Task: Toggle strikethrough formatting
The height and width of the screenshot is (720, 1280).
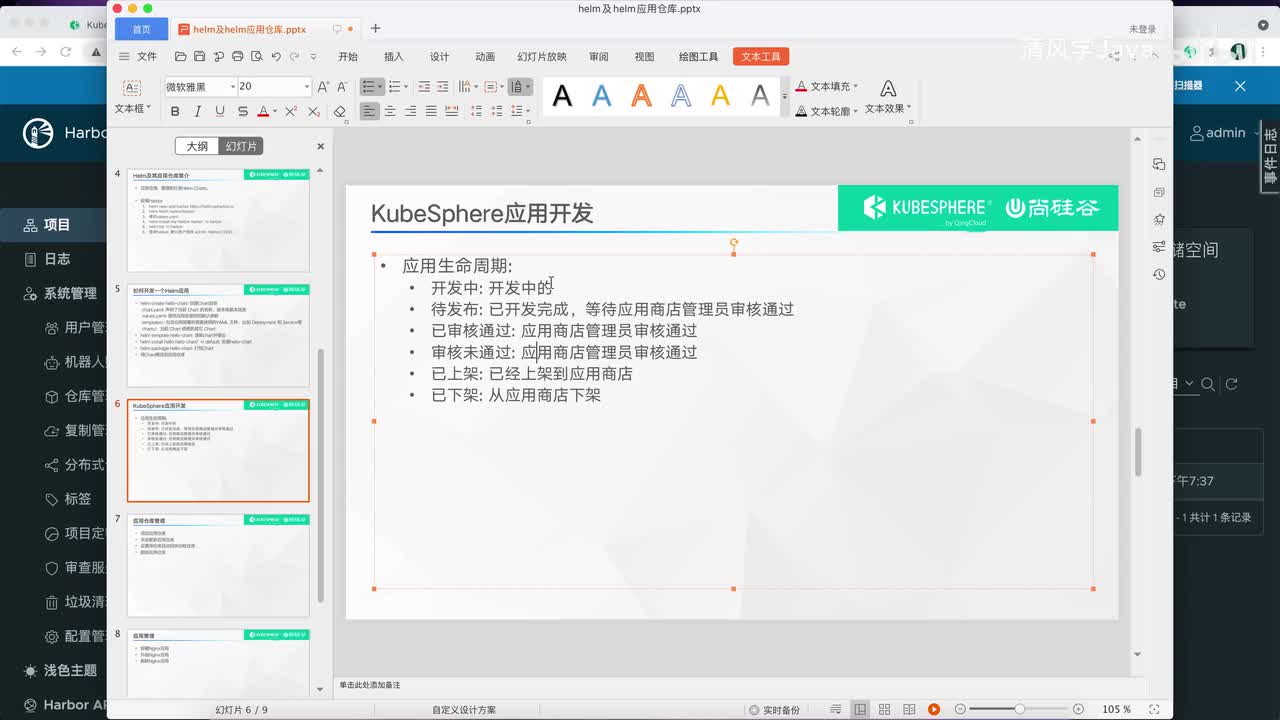Action: (242, 112)
